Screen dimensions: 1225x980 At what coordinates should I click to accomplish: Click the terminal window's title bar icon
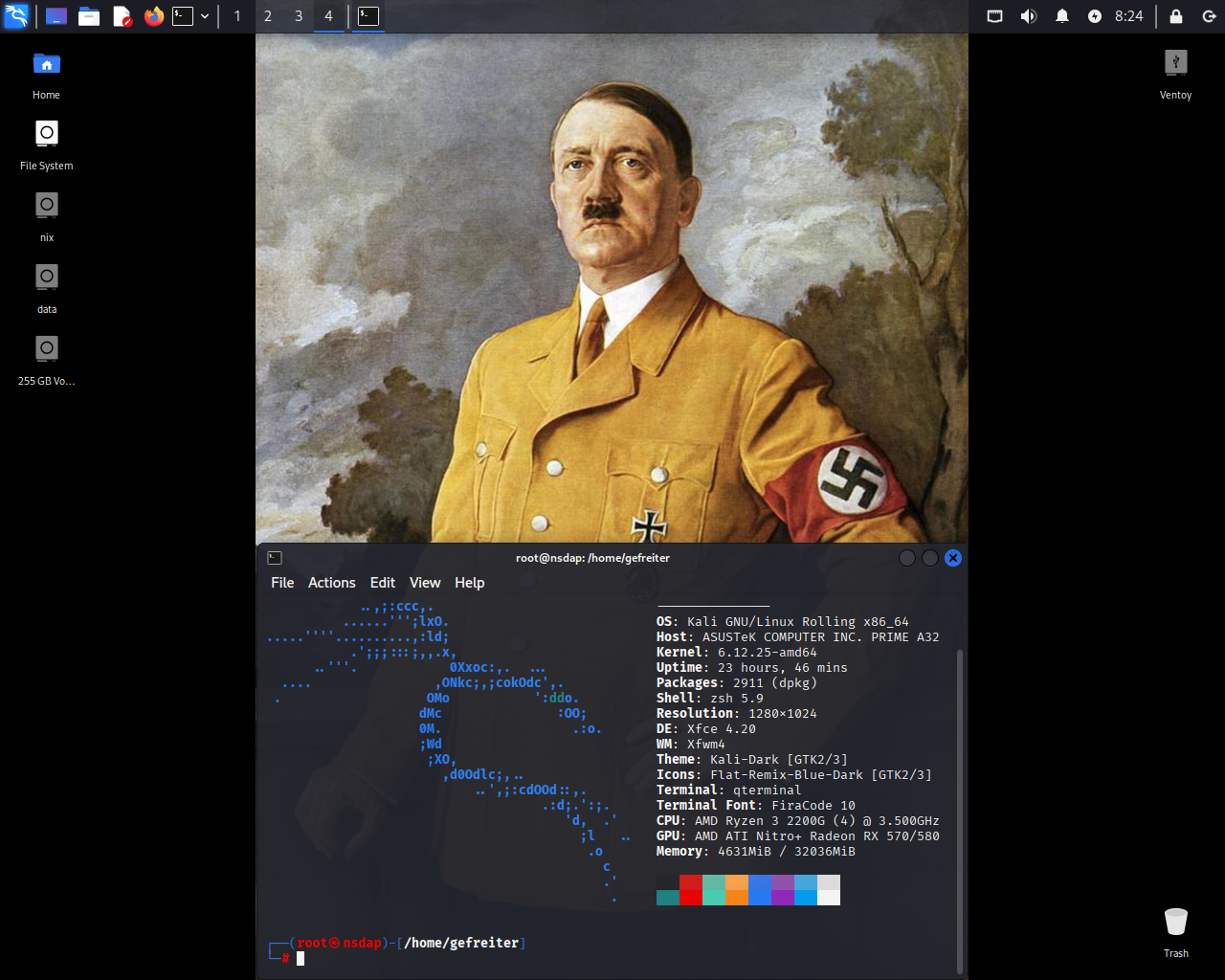pos(275,558)
